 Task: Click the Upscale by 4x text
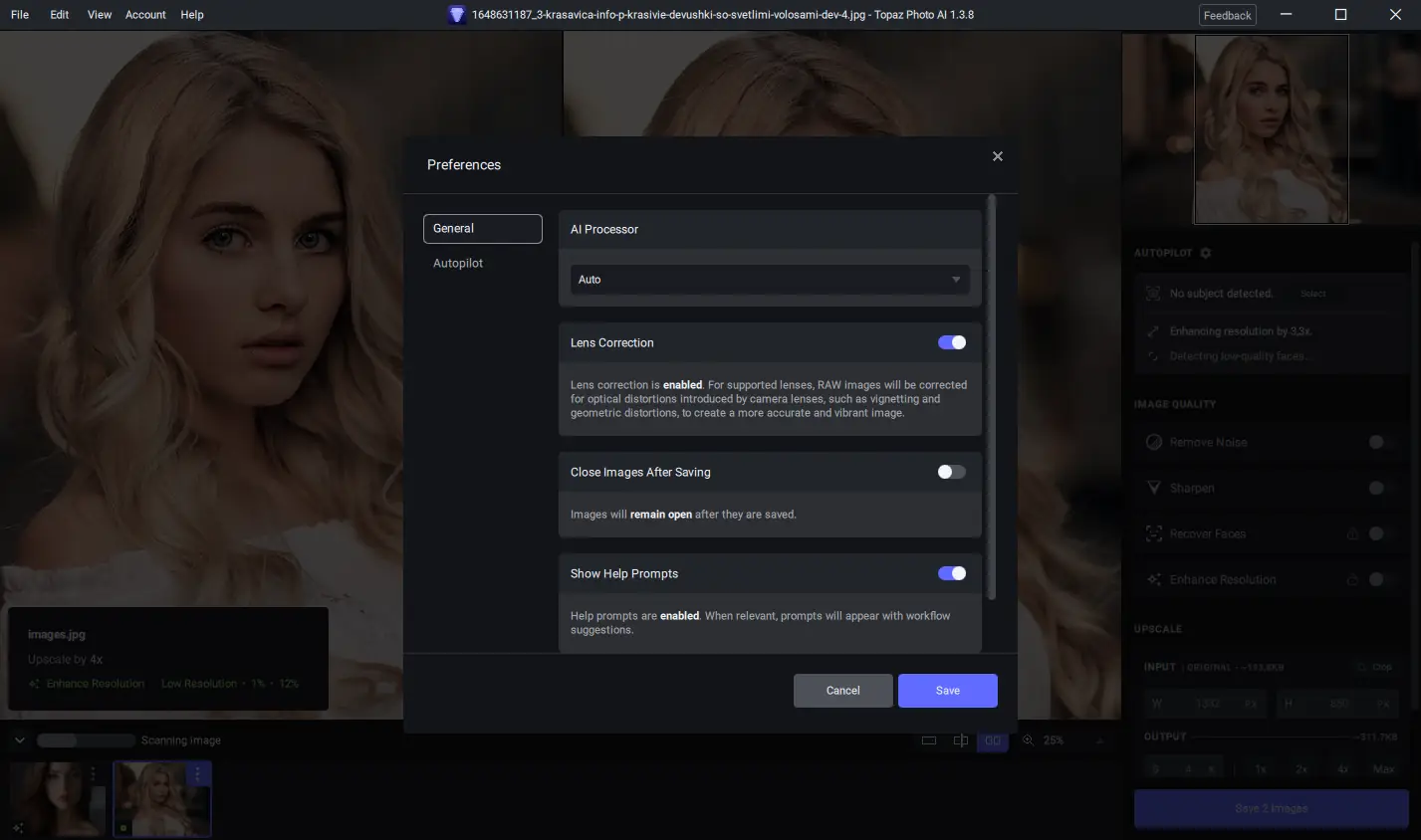pos(66,660)
